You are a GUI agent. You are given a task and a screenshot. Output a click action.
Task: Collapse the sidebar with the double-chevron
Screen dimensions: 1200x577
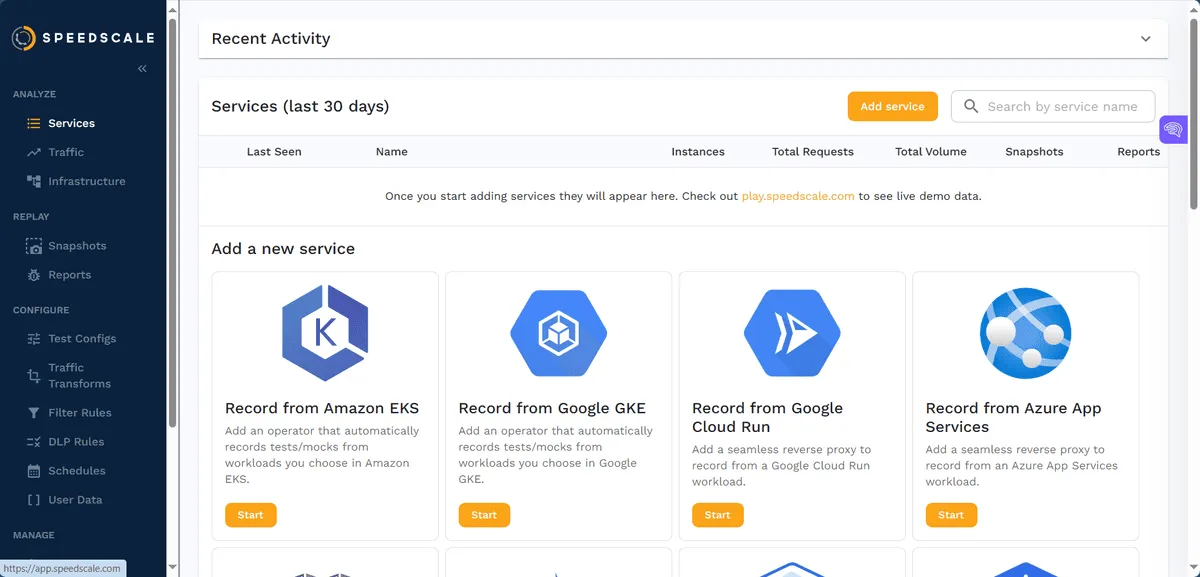click(141, 68)
